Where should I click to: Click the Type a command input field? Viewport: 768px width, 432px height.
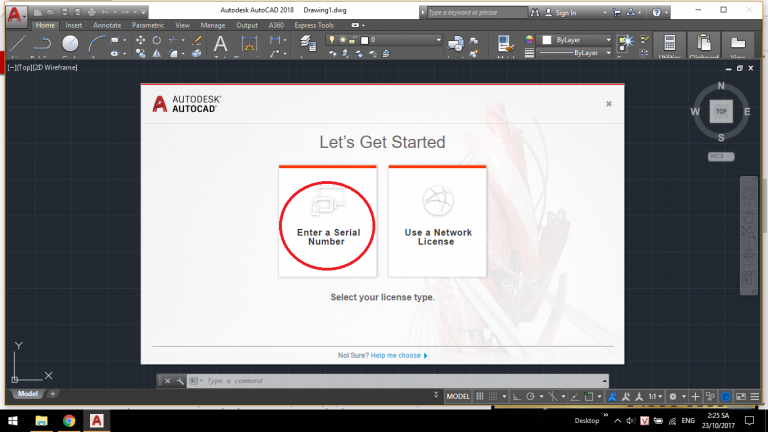pos(400,381)
